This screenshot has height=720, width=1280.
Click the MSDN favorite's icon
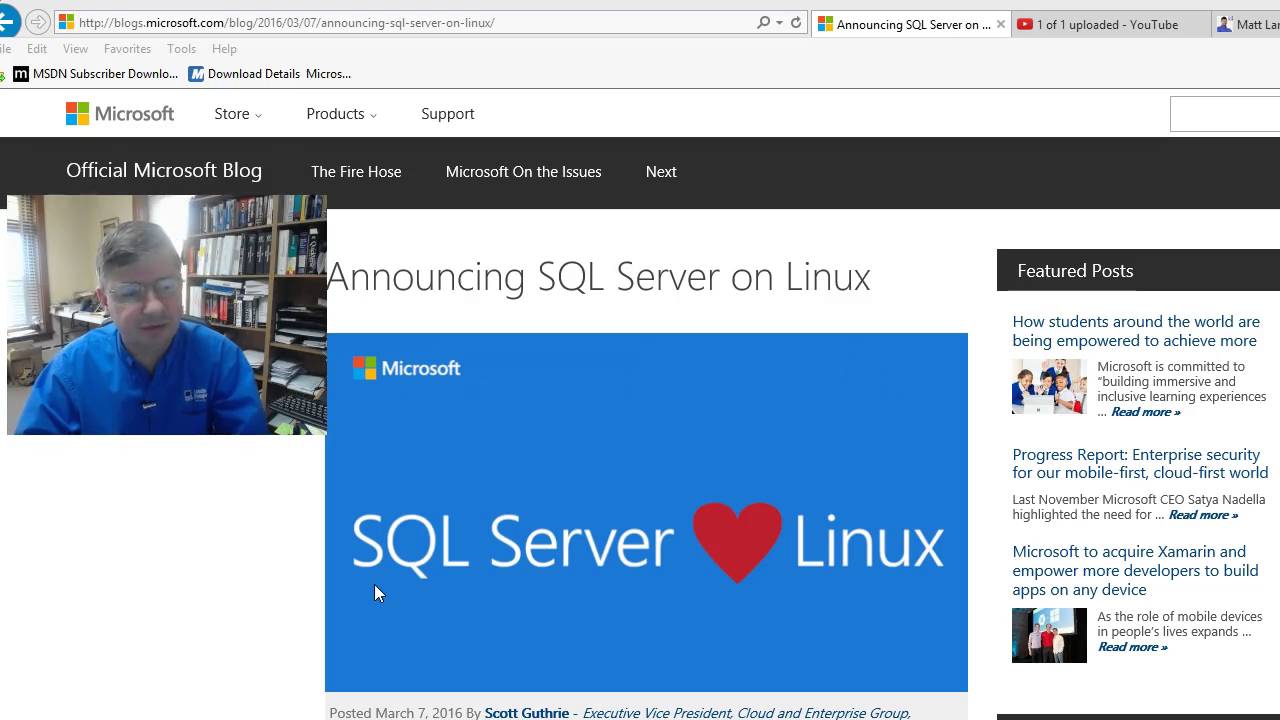point(21,74)
